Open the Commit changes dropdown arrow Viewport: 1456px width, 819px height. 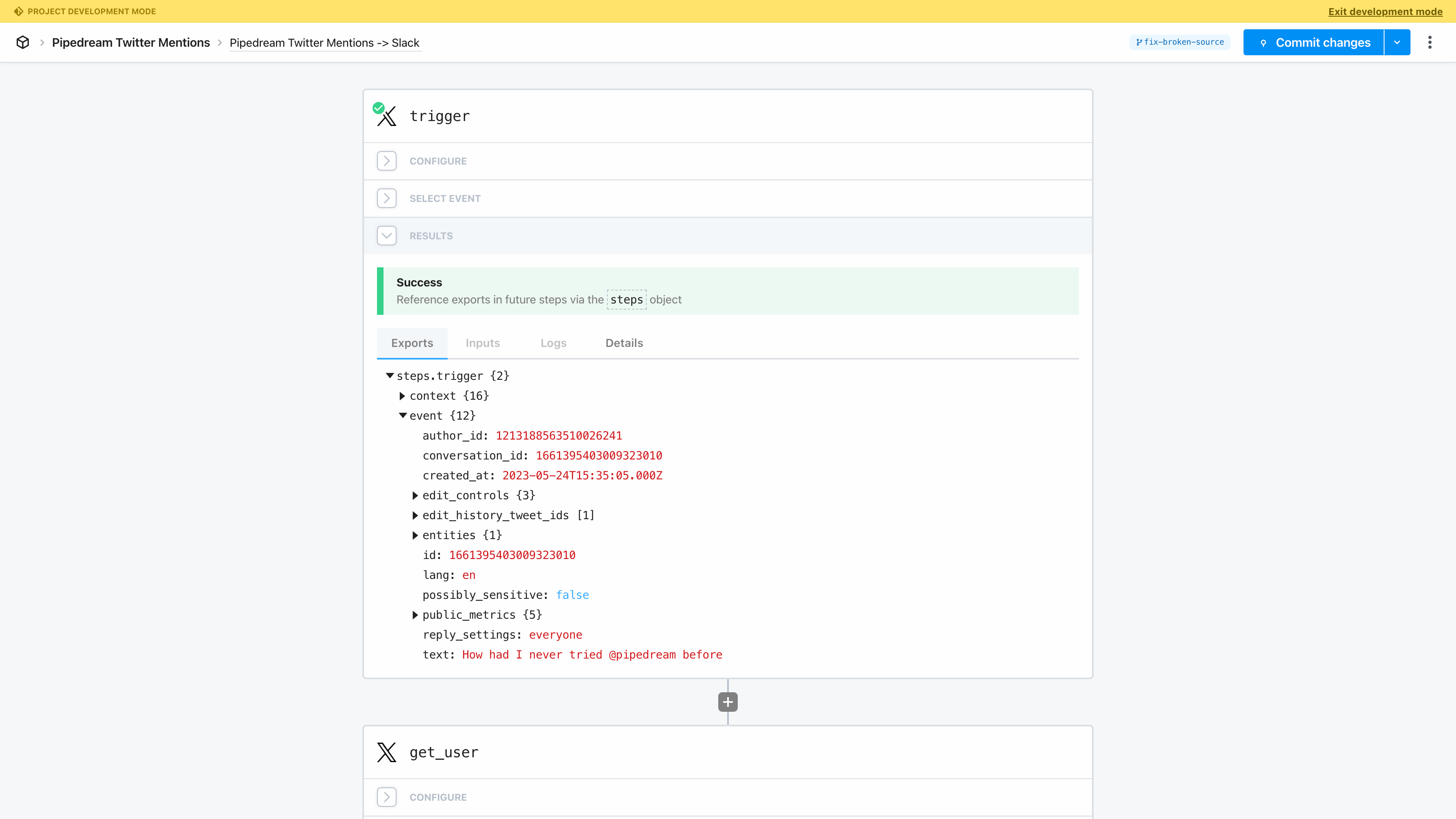point(1397,42)
